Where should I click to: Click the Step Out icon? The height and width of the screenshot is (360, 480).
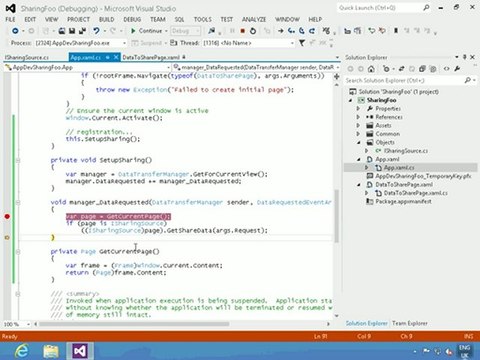312,31
